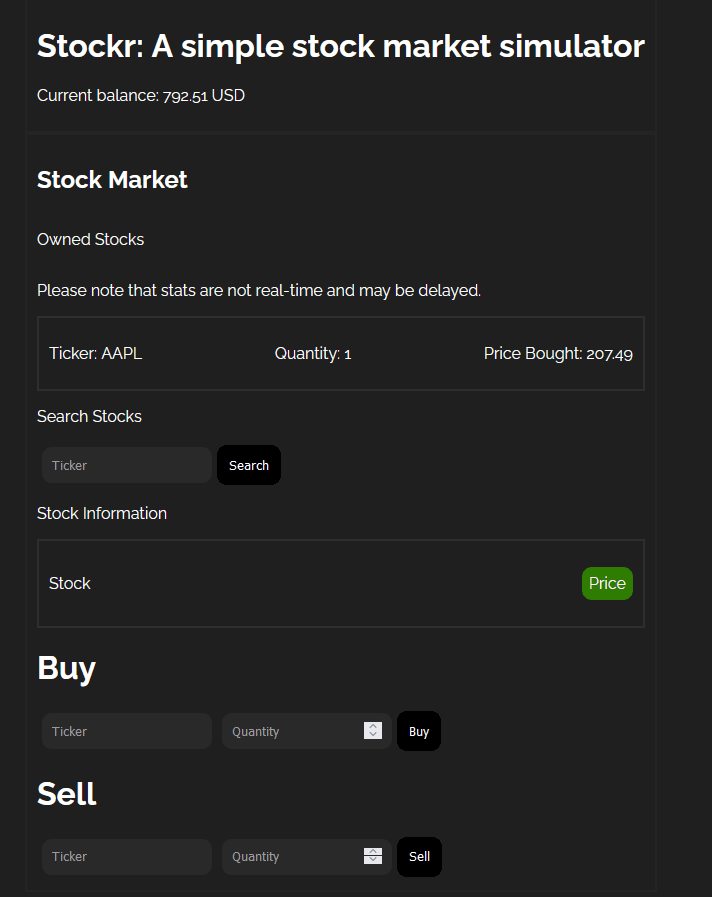Click the green Price badge
This screenshot has height=897, width=712.
(x=607, y=583)
